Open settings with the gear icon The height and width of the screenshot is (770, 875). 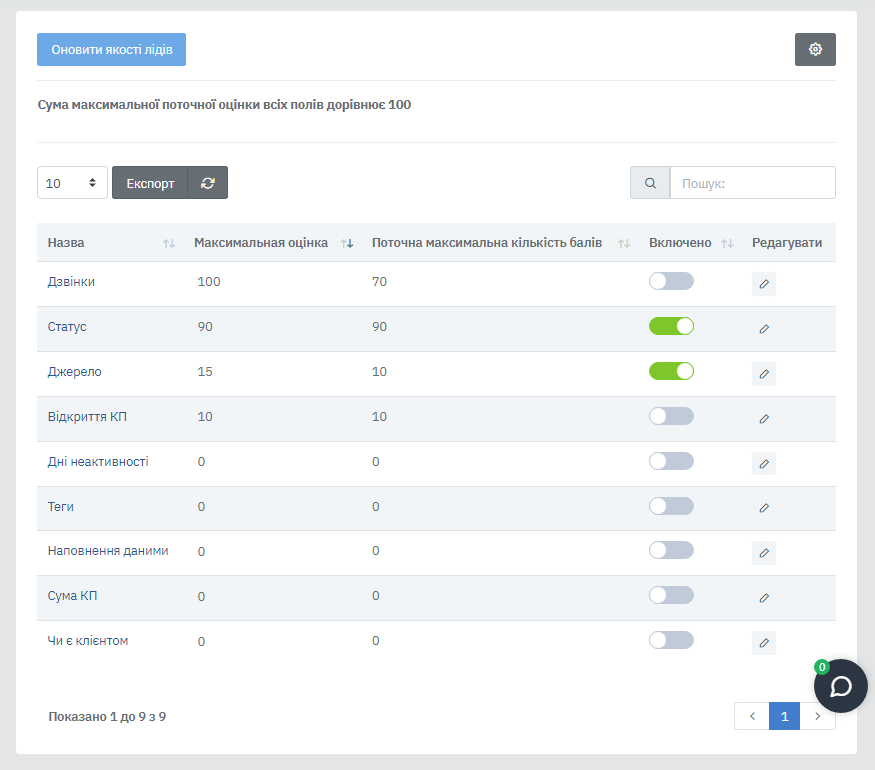point(815,50)
